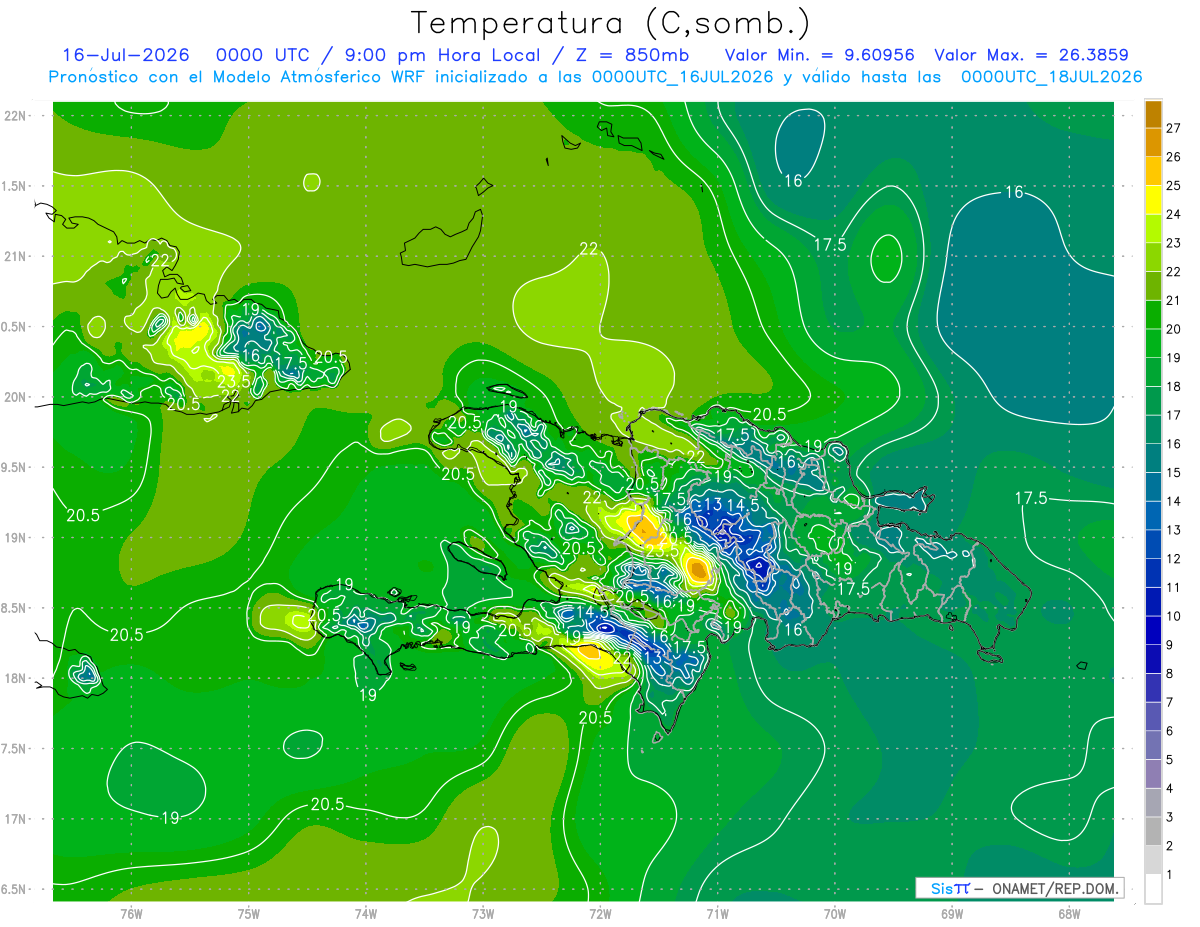The height and width of the screenshot is (927, 1200).
Task: Click the 74W longitude axis label
Action: click(366, 914)
